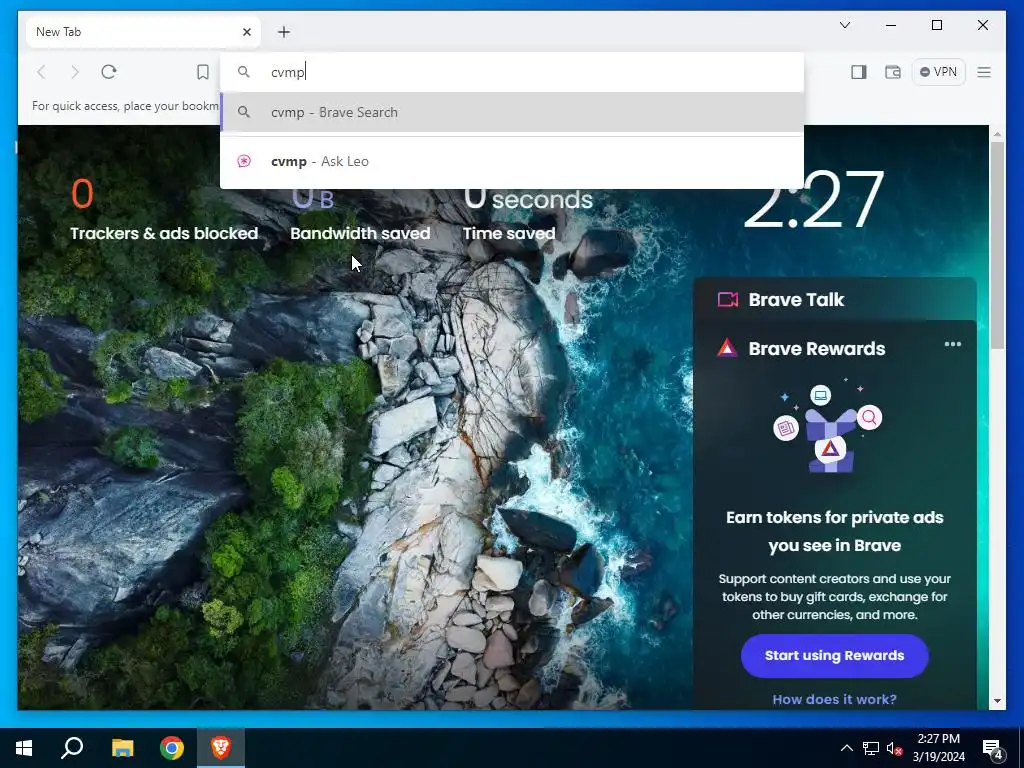Launch Google Chrome from taskbar
1024x768 pixels.
[172, 748]
